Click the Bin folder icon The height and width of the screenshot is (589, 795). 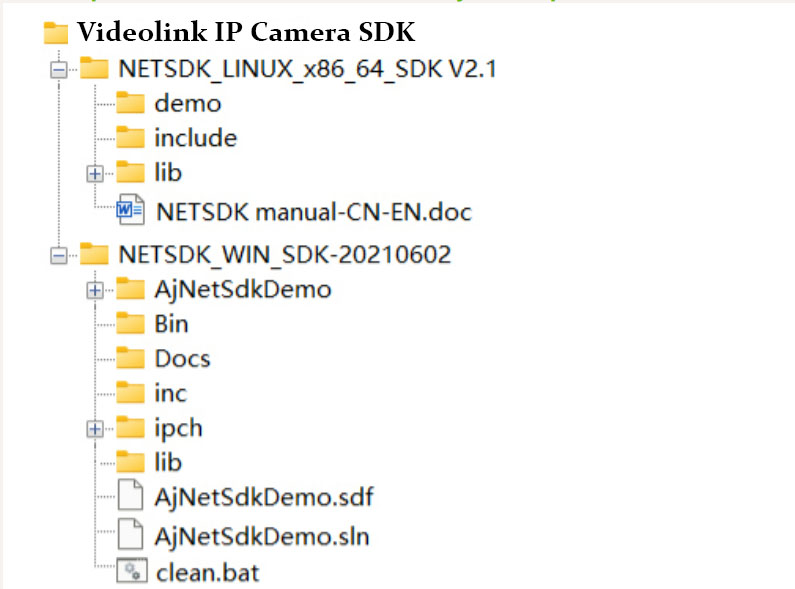131,323
